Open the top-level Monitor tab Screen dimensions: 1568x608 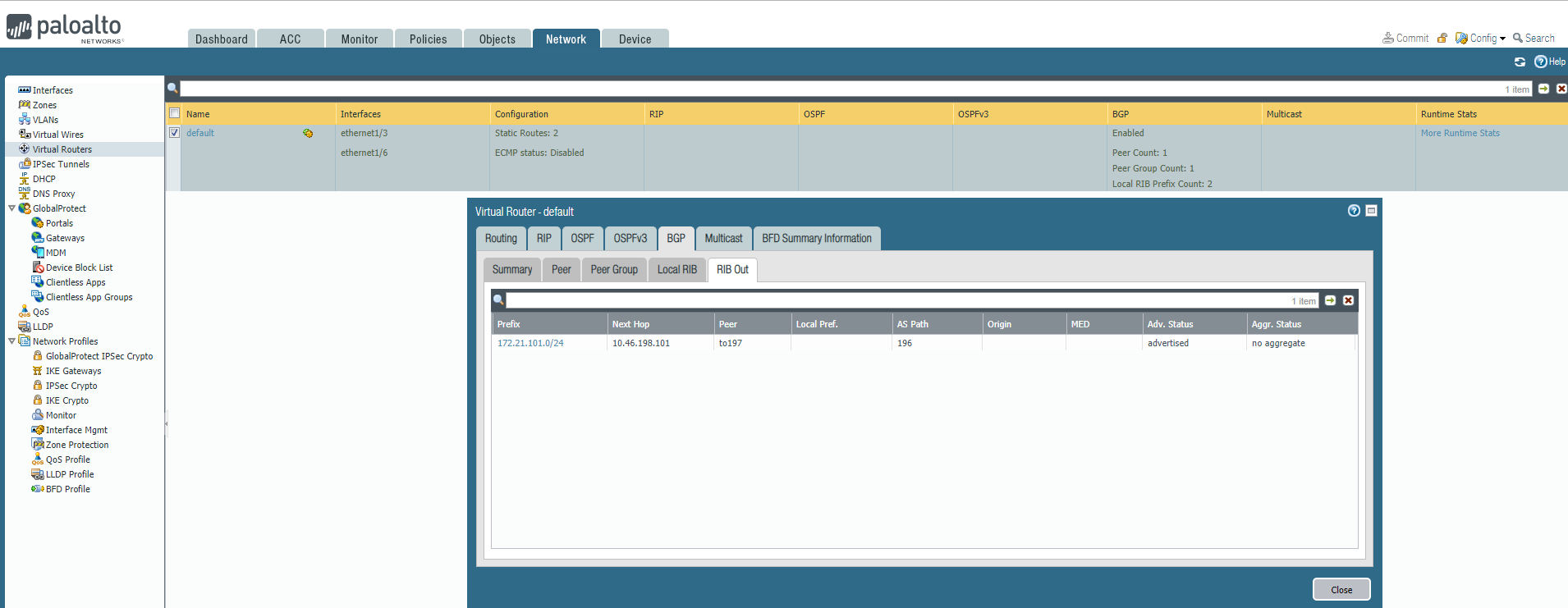[x=360, y=39]
